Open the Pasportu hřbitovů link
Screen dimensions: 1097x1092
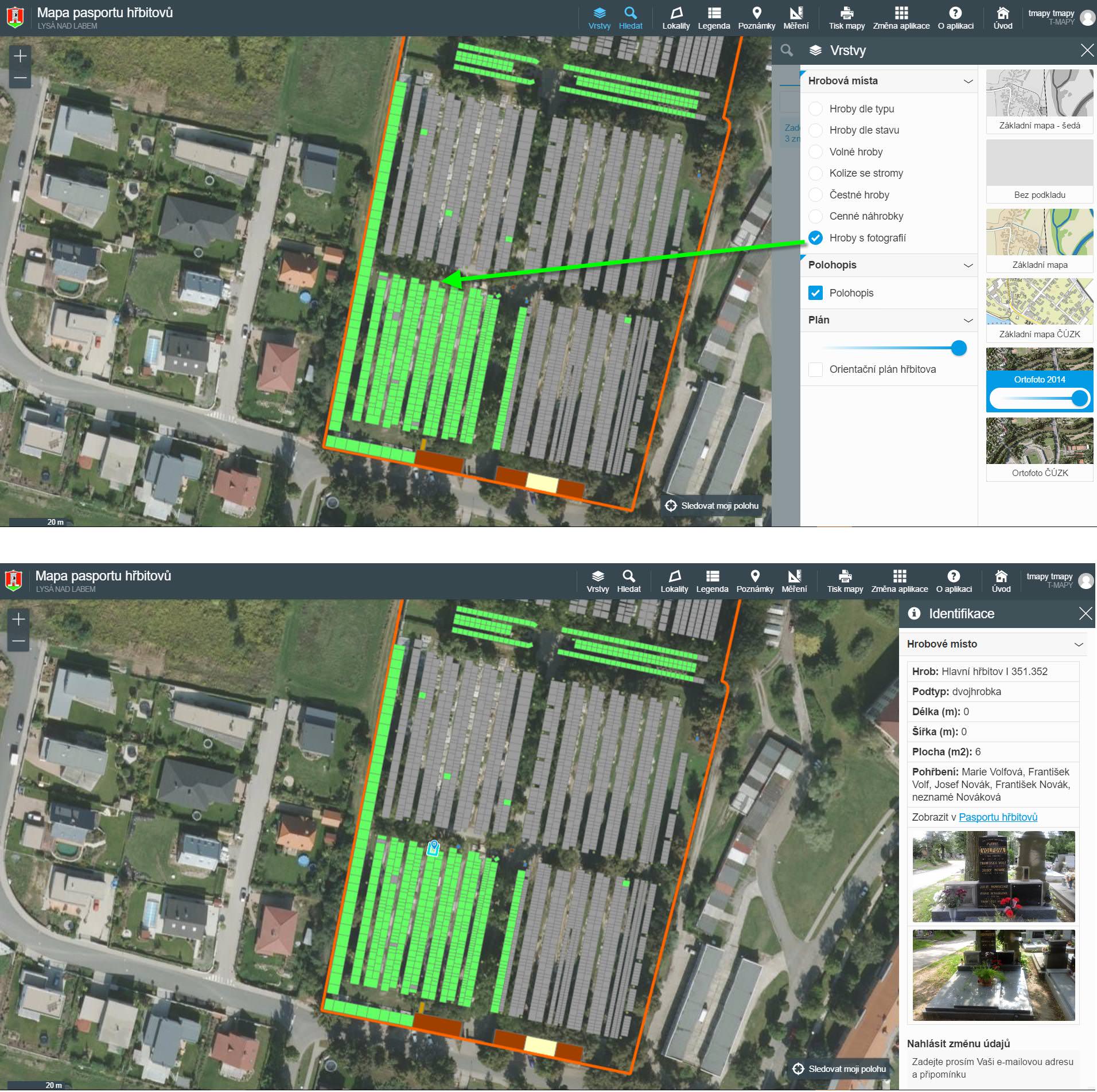tap(998, 817)
